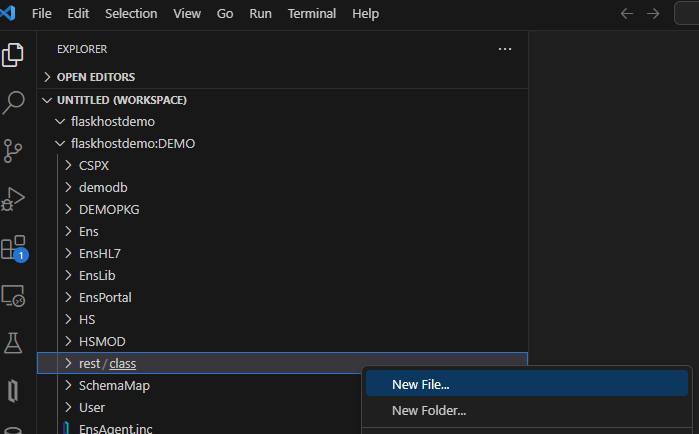The height and width of the screenshot is (434, 699).
Task: Open the Search view in activity bar
Action: [x=14, y=101]
